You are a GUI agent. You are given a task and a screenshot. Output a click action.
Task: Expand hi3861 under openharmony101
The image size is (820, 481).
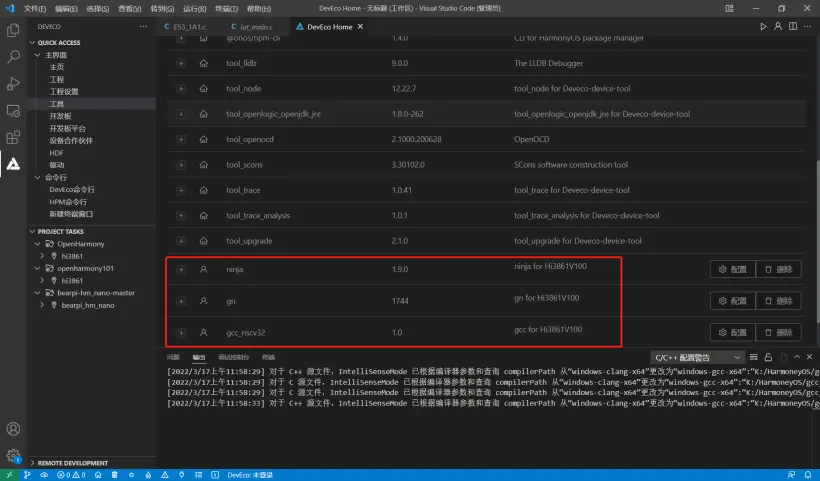point(42,280)
